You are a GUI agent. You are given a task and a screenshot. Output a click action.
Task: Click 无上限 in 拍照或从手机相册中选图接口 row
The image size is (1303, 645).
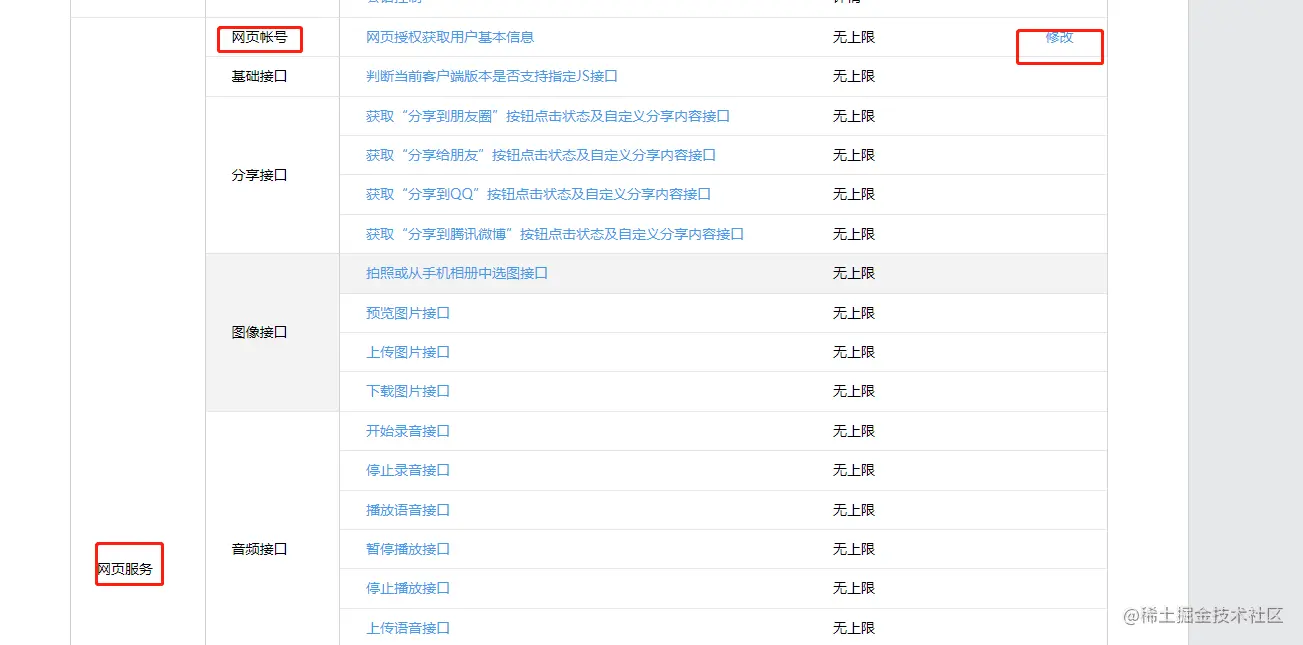point(854,273)
